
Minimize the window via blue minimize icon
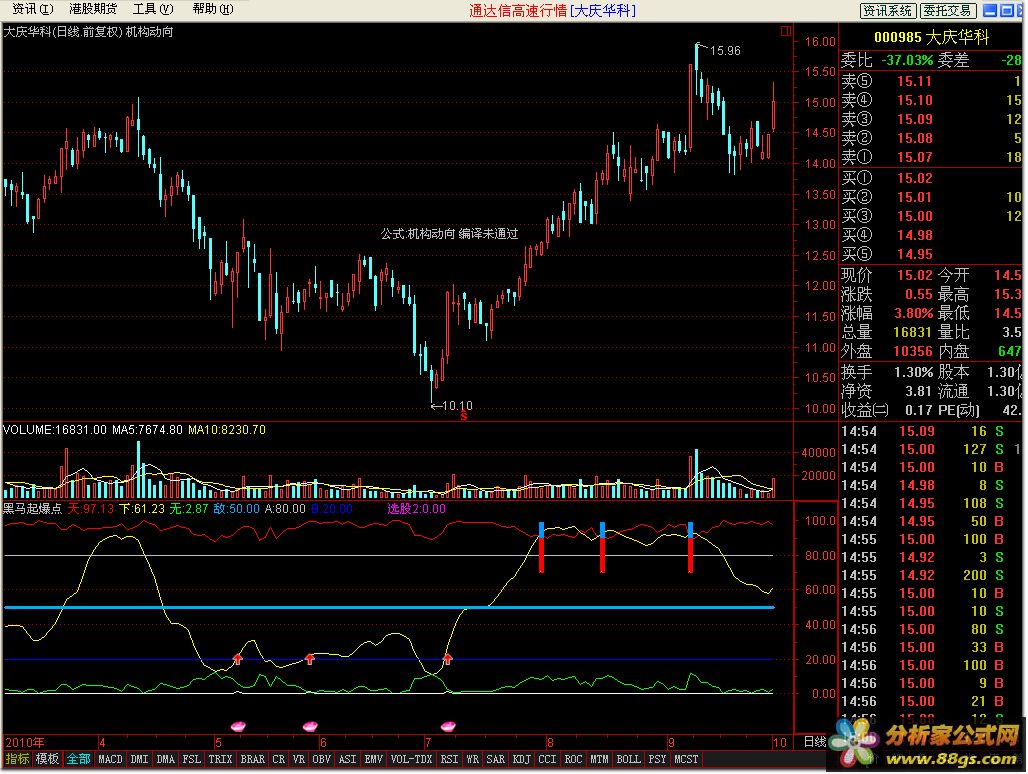(991, 10)
